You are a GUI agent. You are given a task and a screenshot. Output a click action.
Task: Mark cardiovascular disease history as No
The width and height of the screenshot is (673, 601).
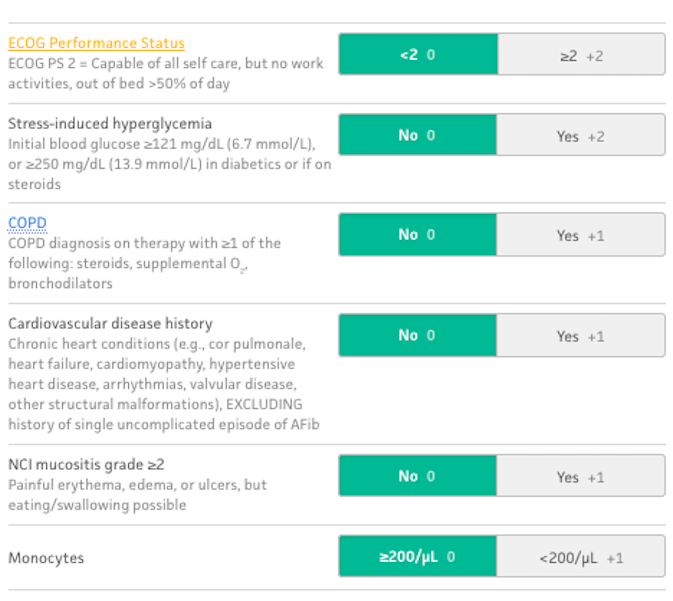[418, 335]
